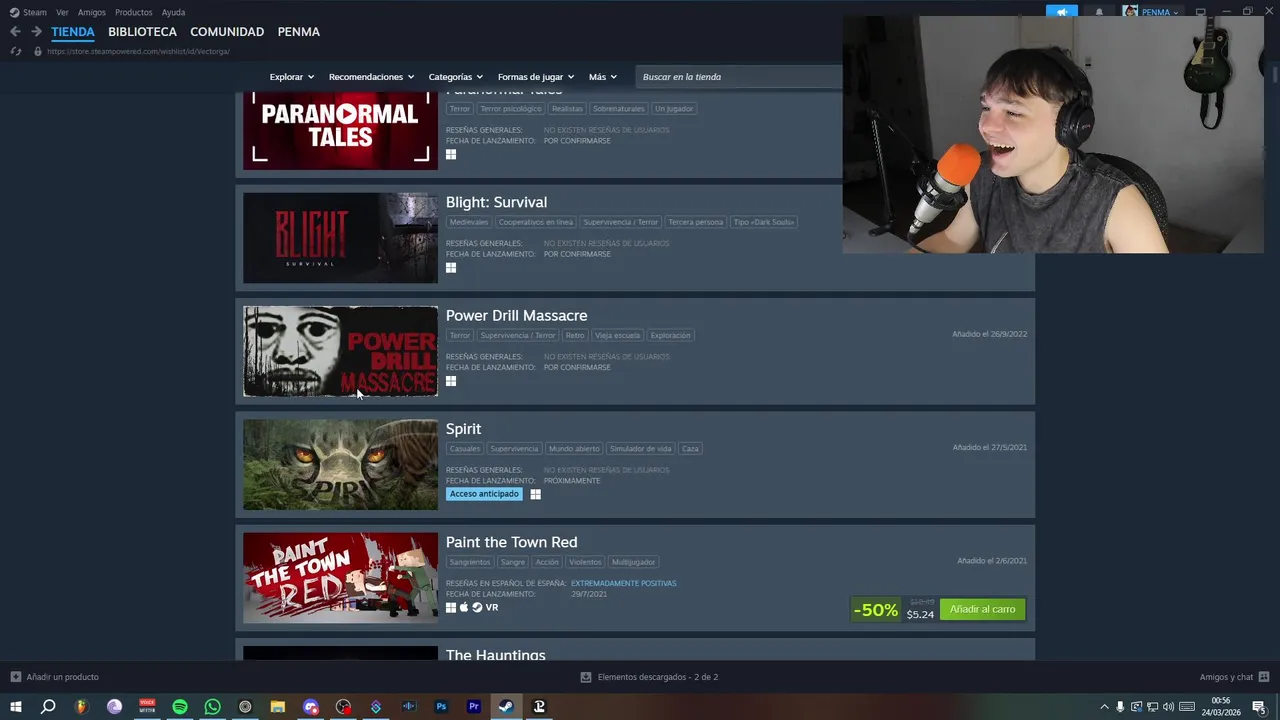
Task: Open the Steam announcements megaphone button
Action: tap(1062, 12)
